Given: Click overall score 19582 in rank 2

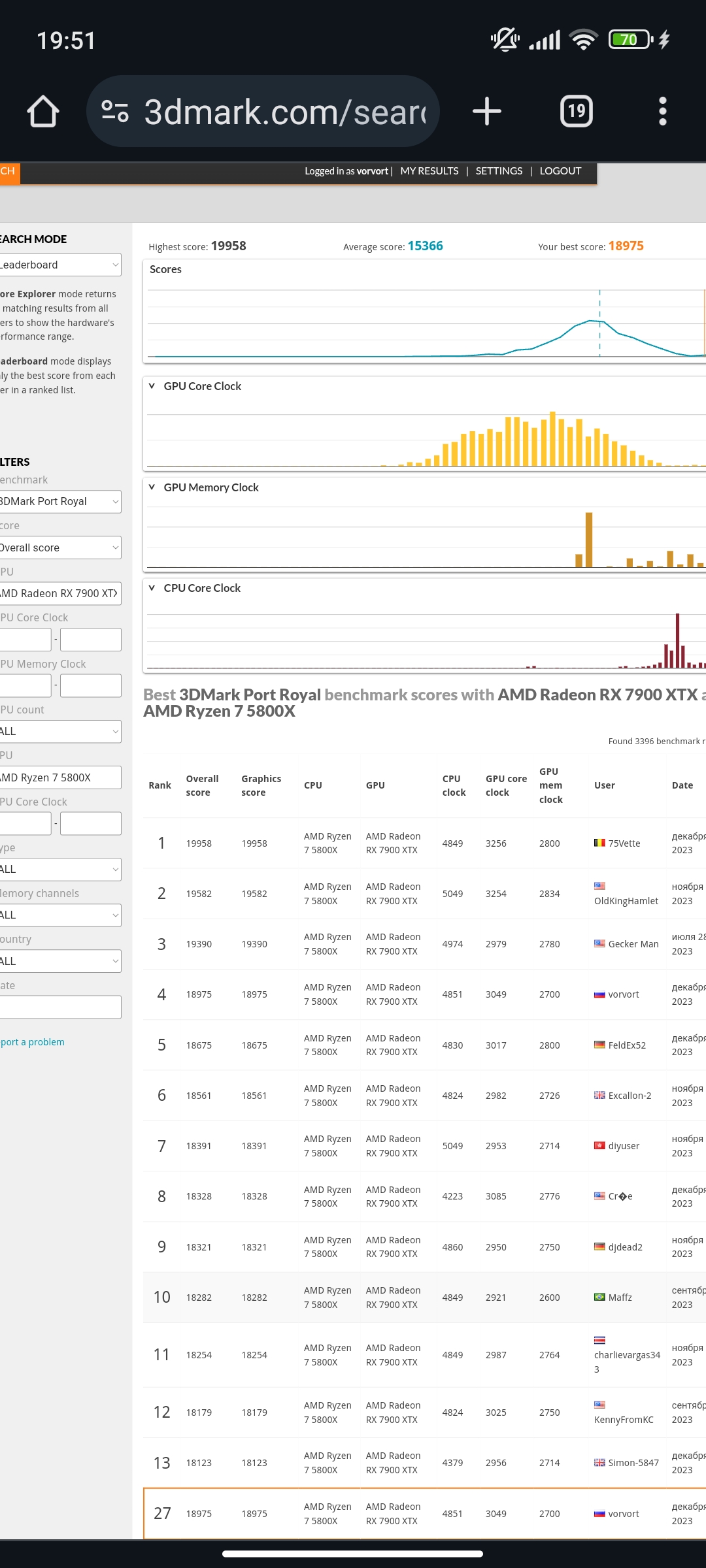Looking at the screenshot, I should (x=199, y=894).
